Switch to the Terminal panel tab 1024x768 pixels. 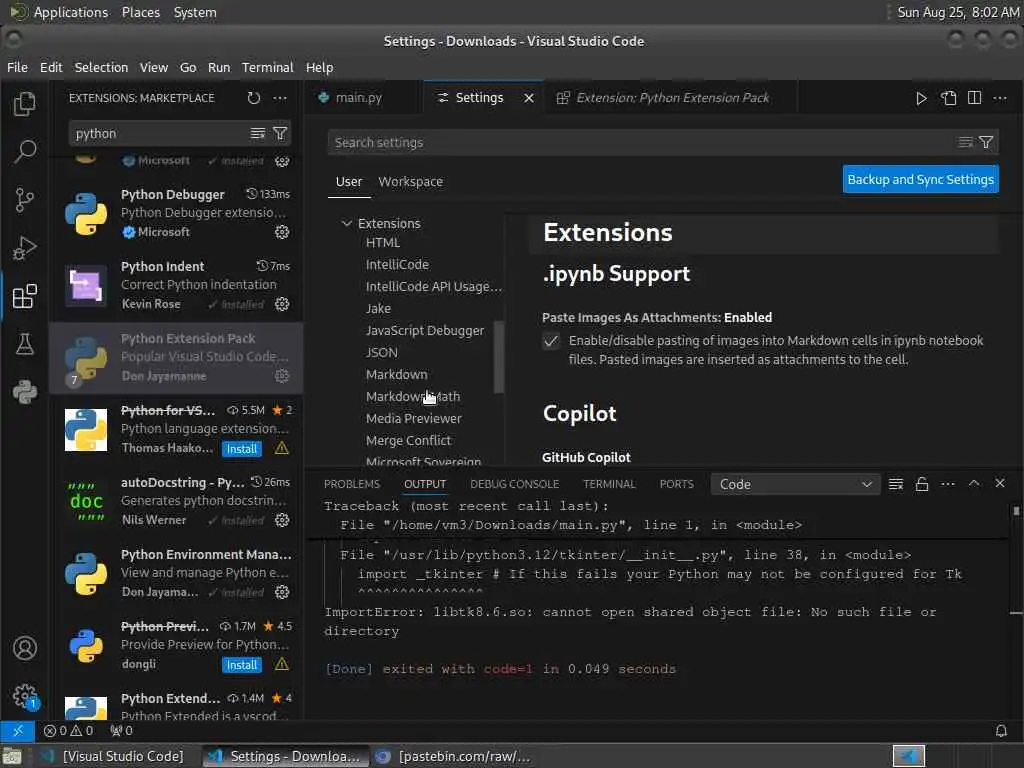coord(609,484)
